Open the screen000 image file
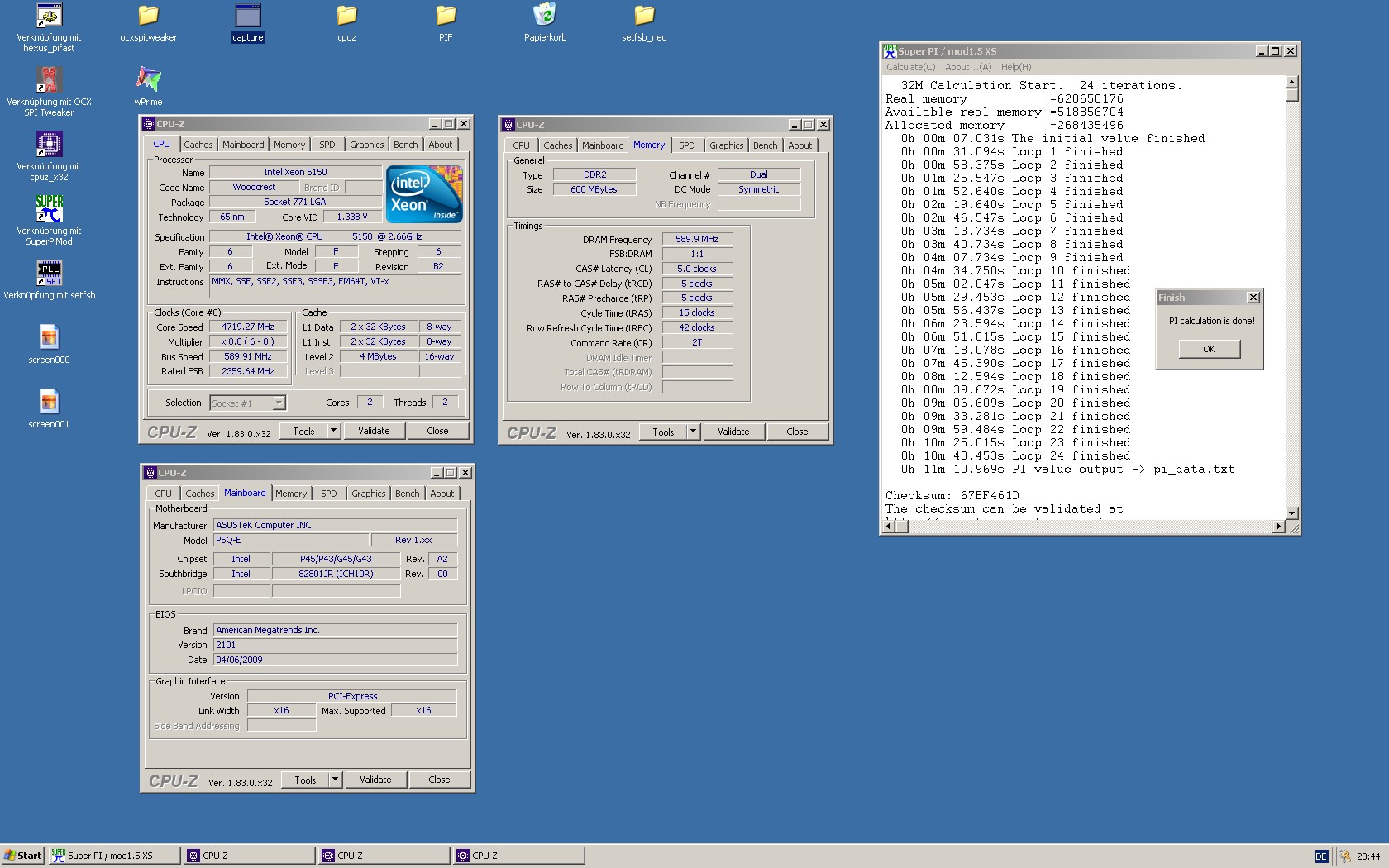 (49, 338)
